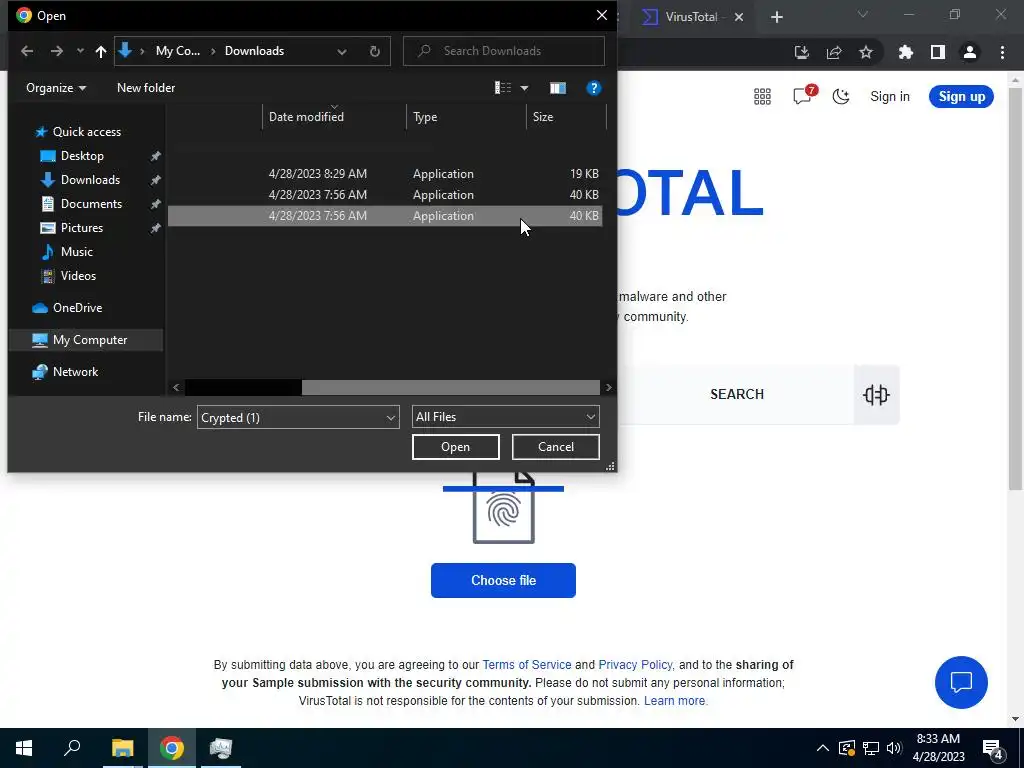
Task: Open the Organize menu
Action: 56,88
